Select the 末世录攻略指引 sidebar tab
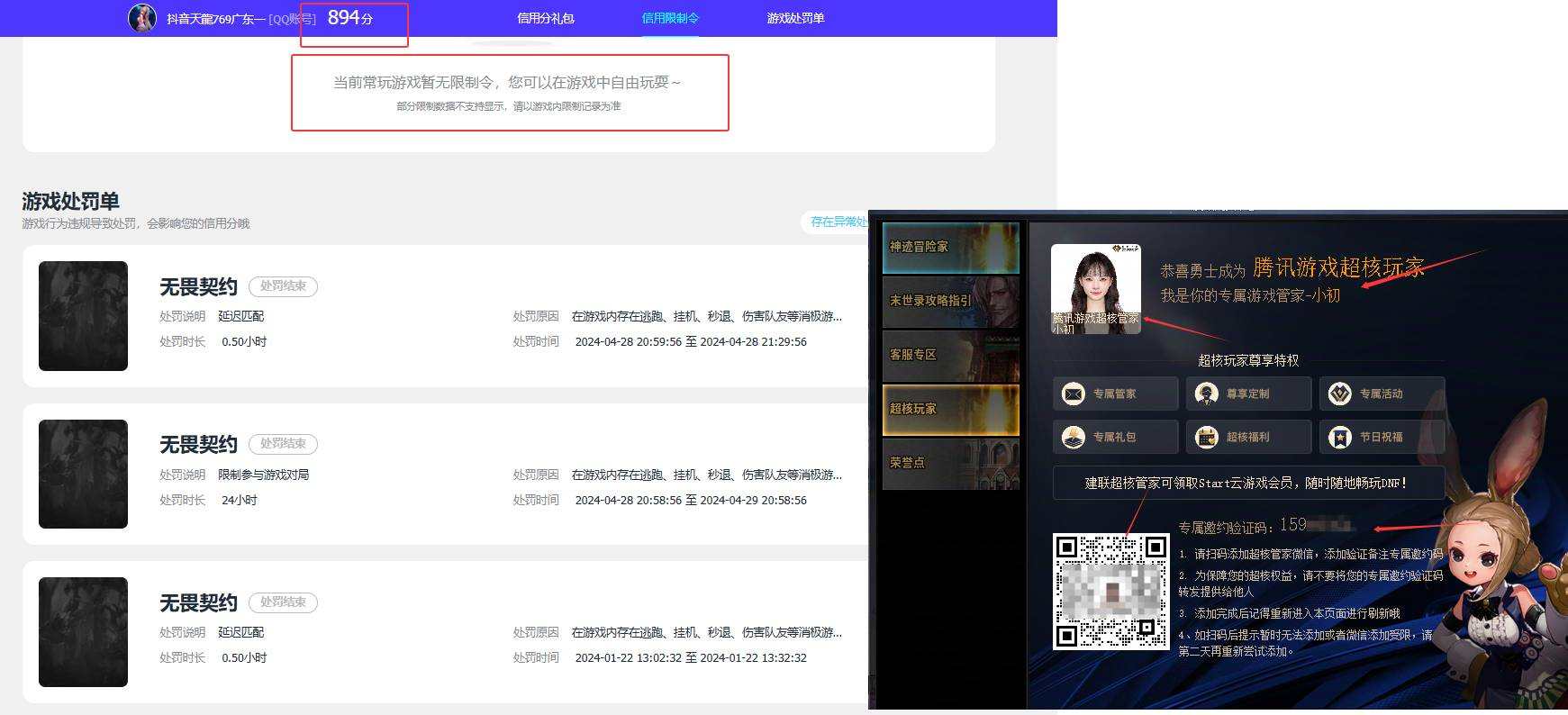 click(x=951, y=301)
